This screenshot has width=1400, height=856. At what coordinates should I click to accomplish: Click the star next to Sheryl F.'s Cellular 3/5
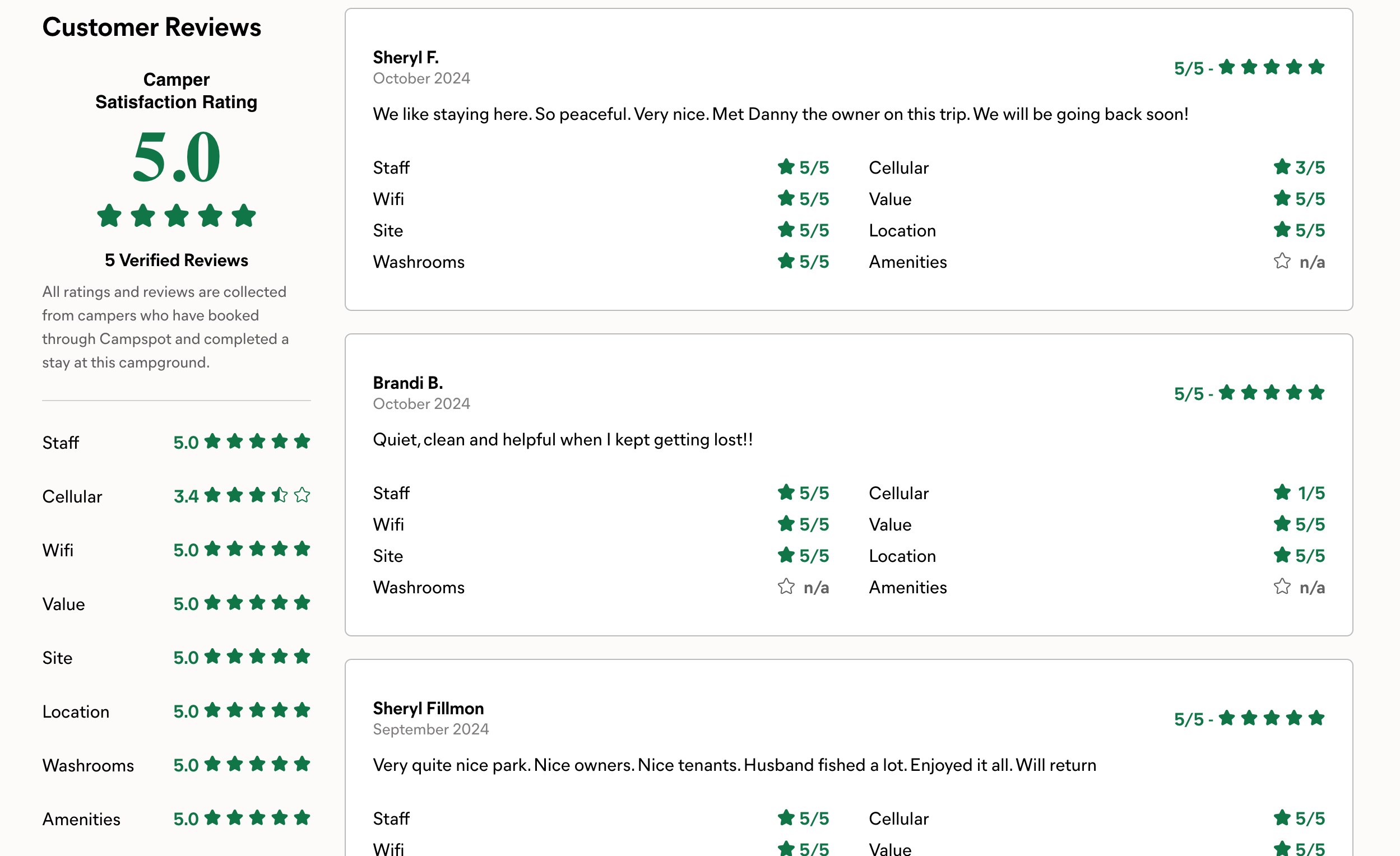[1282, 167]
